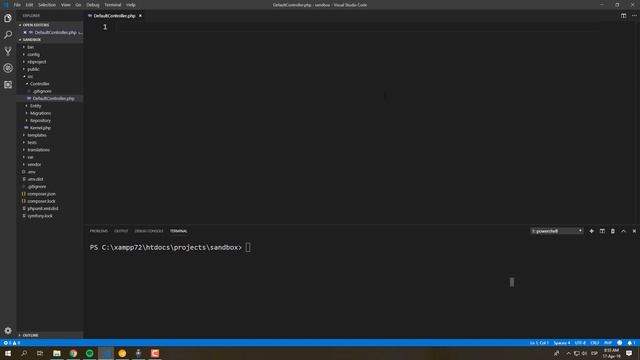
Task: Open the Selection menu
Action: click(47, 5)
